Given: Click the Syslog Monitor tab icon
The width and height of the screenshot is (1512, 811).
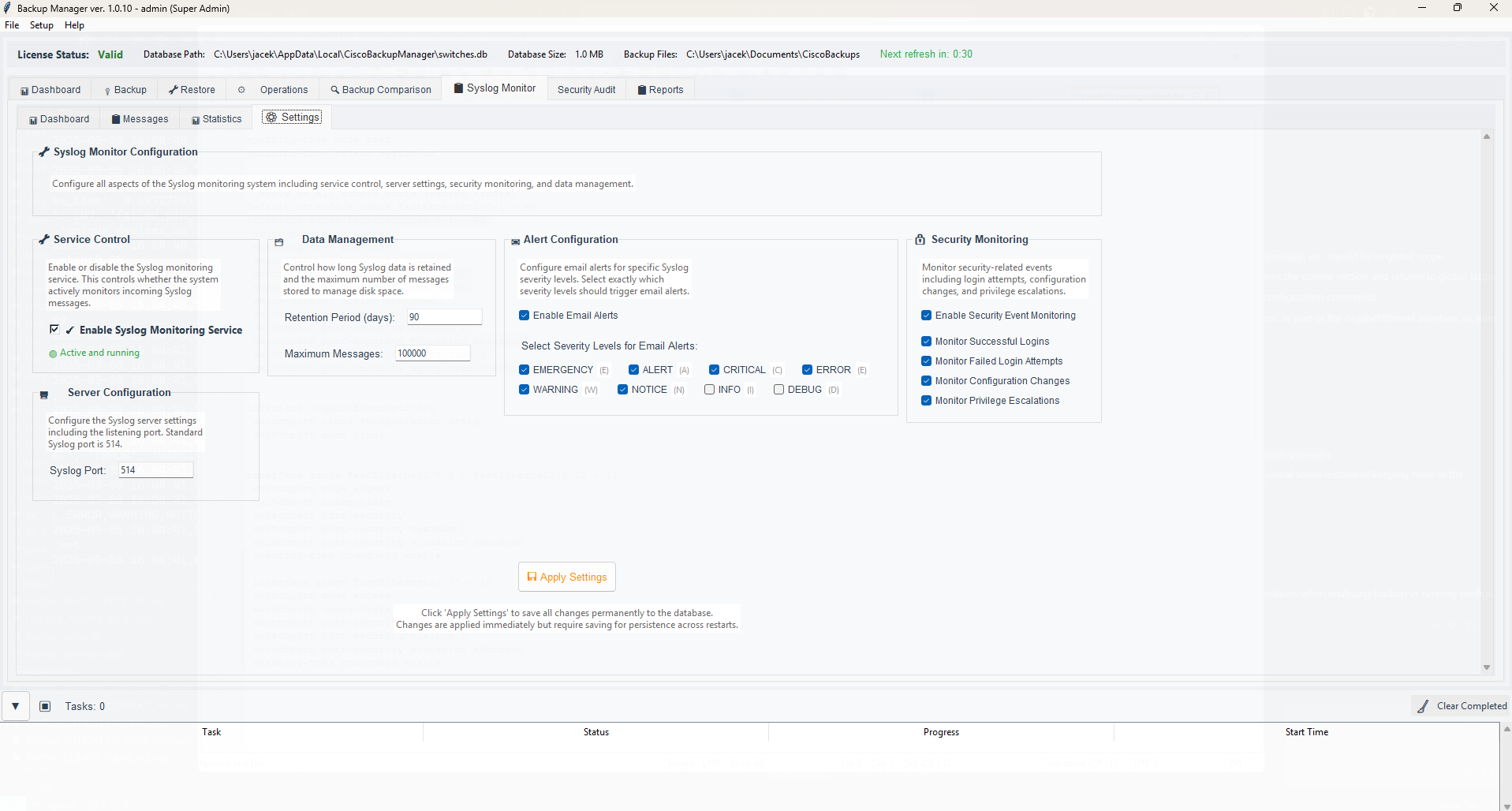Looking at the screenshot, I should [458, 88].
